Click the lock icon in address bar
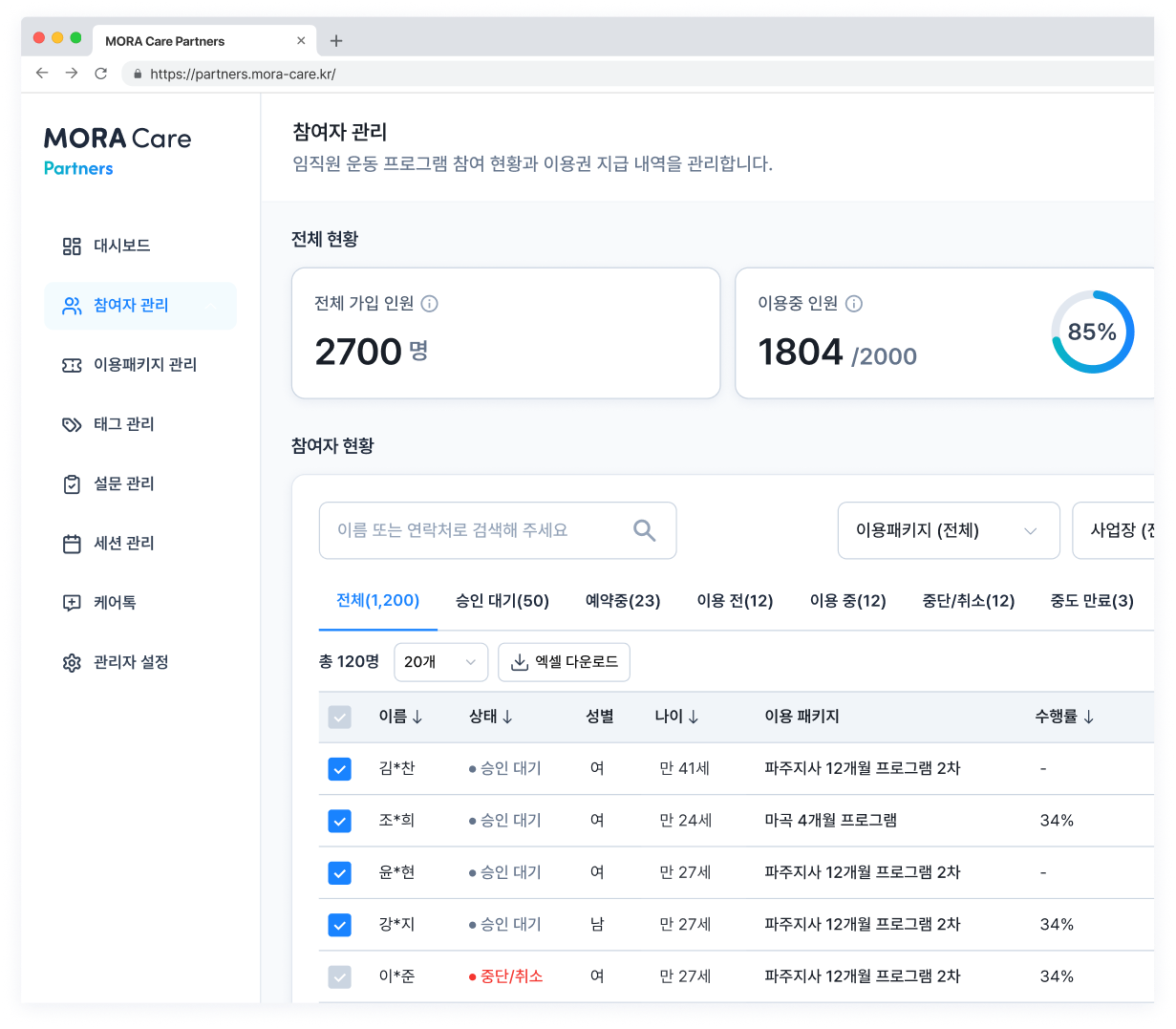 click(139, 74)
